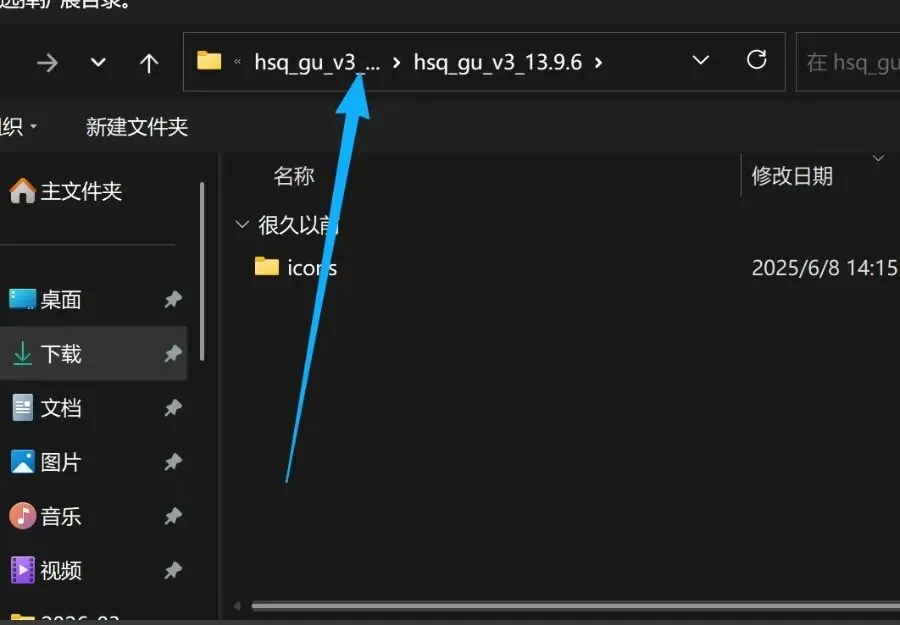Click the search box for hsq_gu

tap(848, 62)
